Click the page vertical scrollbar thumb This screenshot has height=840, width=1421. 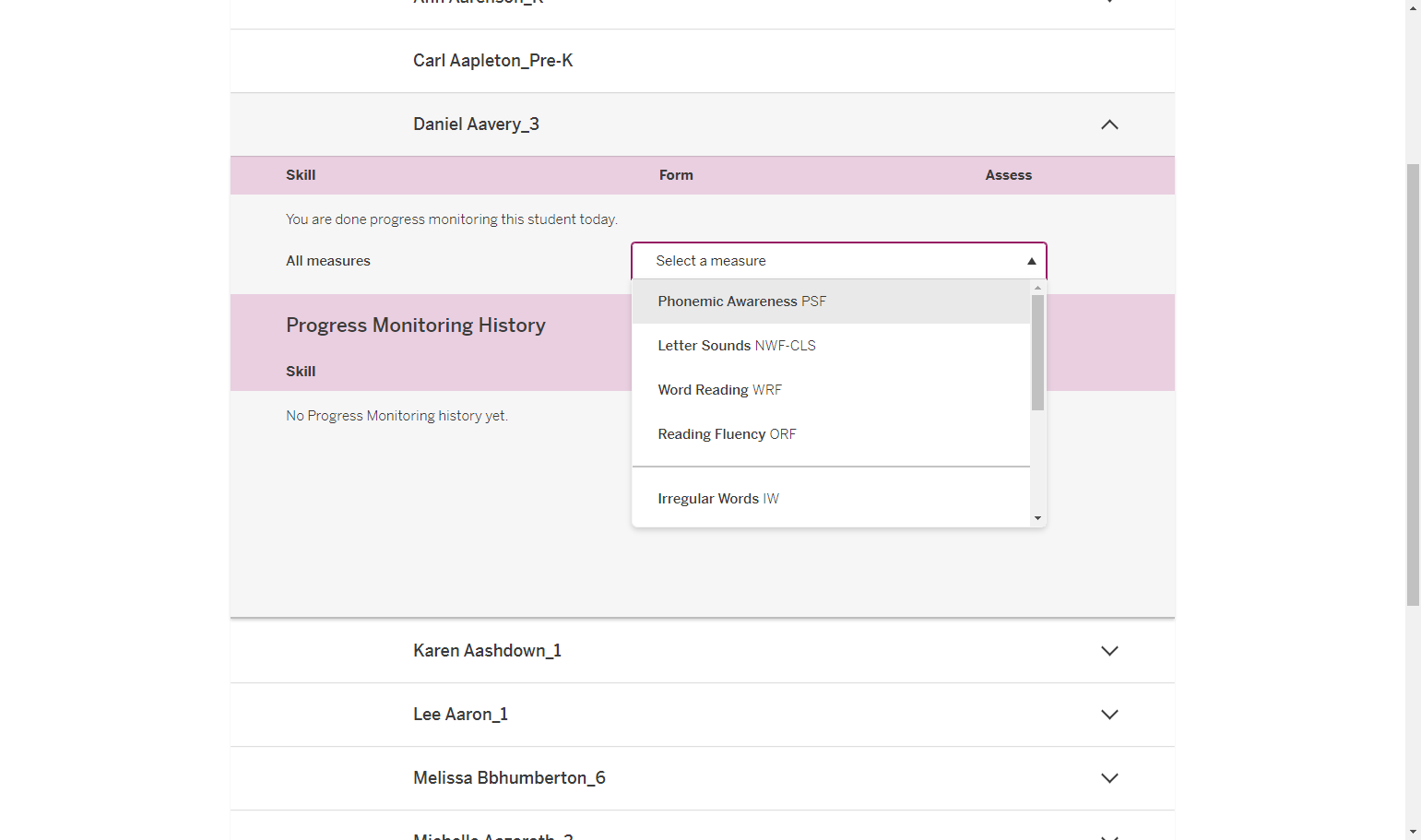[1413, 385]
